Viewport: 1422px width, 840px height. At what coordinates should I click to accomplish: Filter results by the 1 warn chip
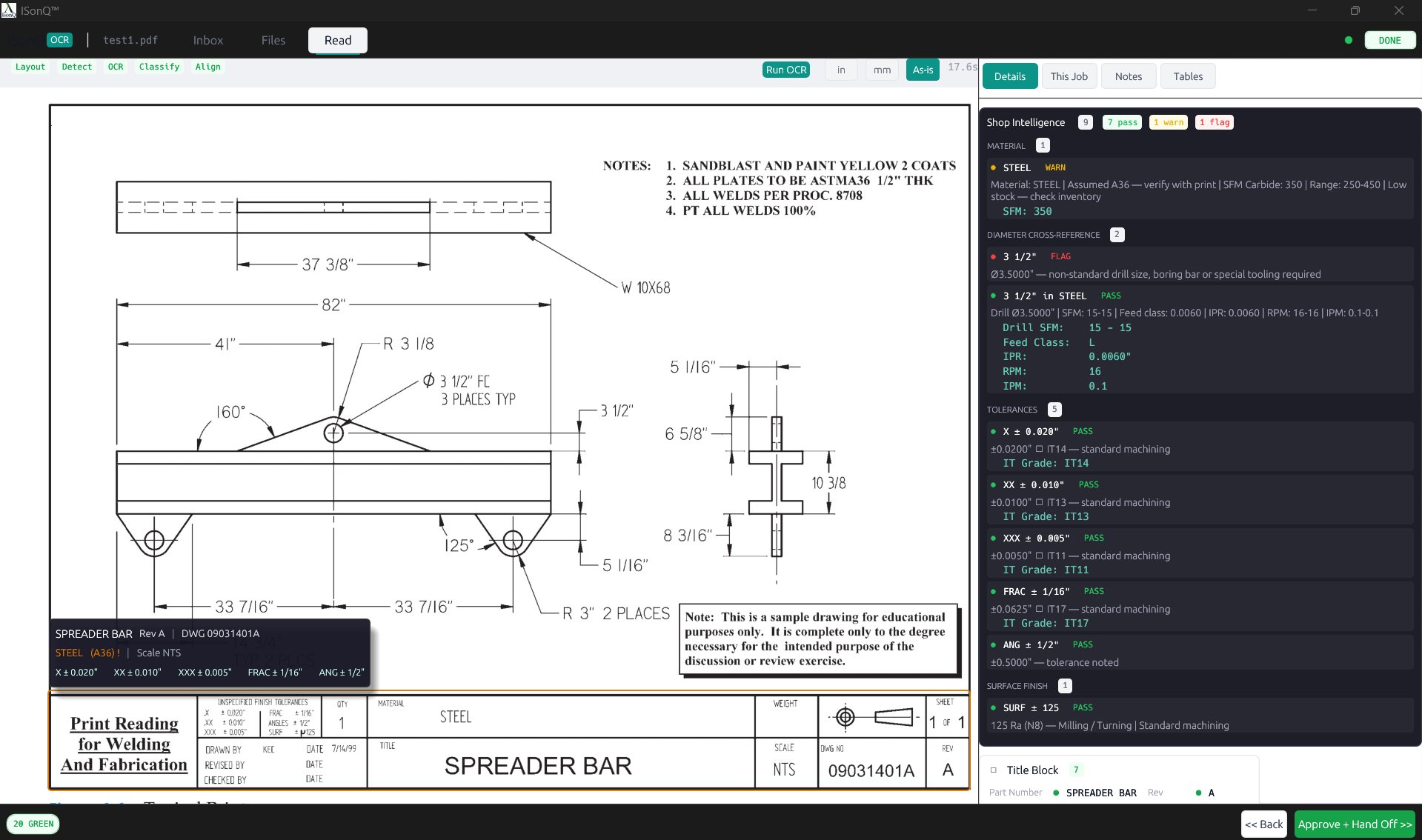pos(1168,122)
